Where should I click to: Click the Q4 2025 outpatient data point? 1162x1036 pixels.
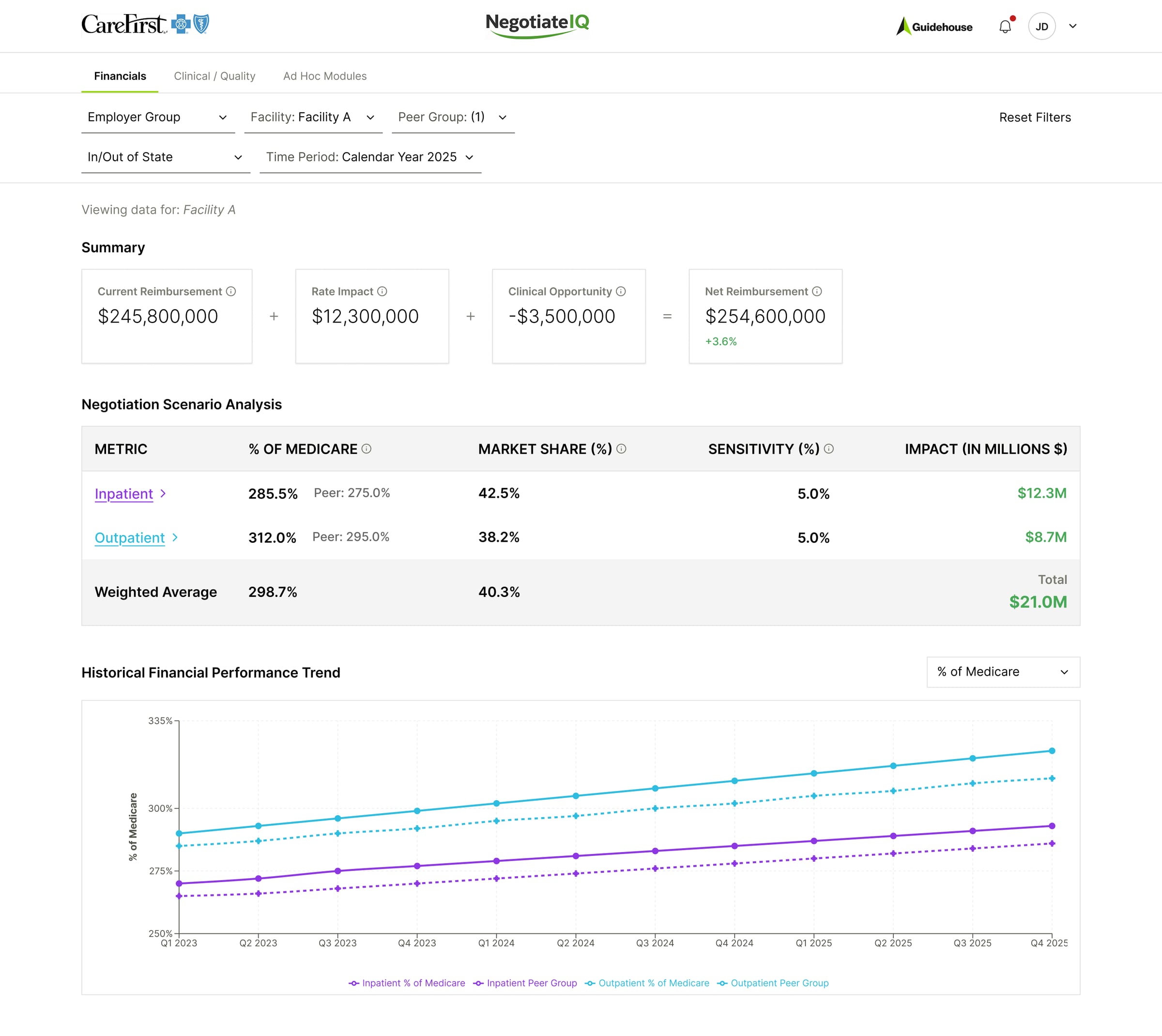1052,751
